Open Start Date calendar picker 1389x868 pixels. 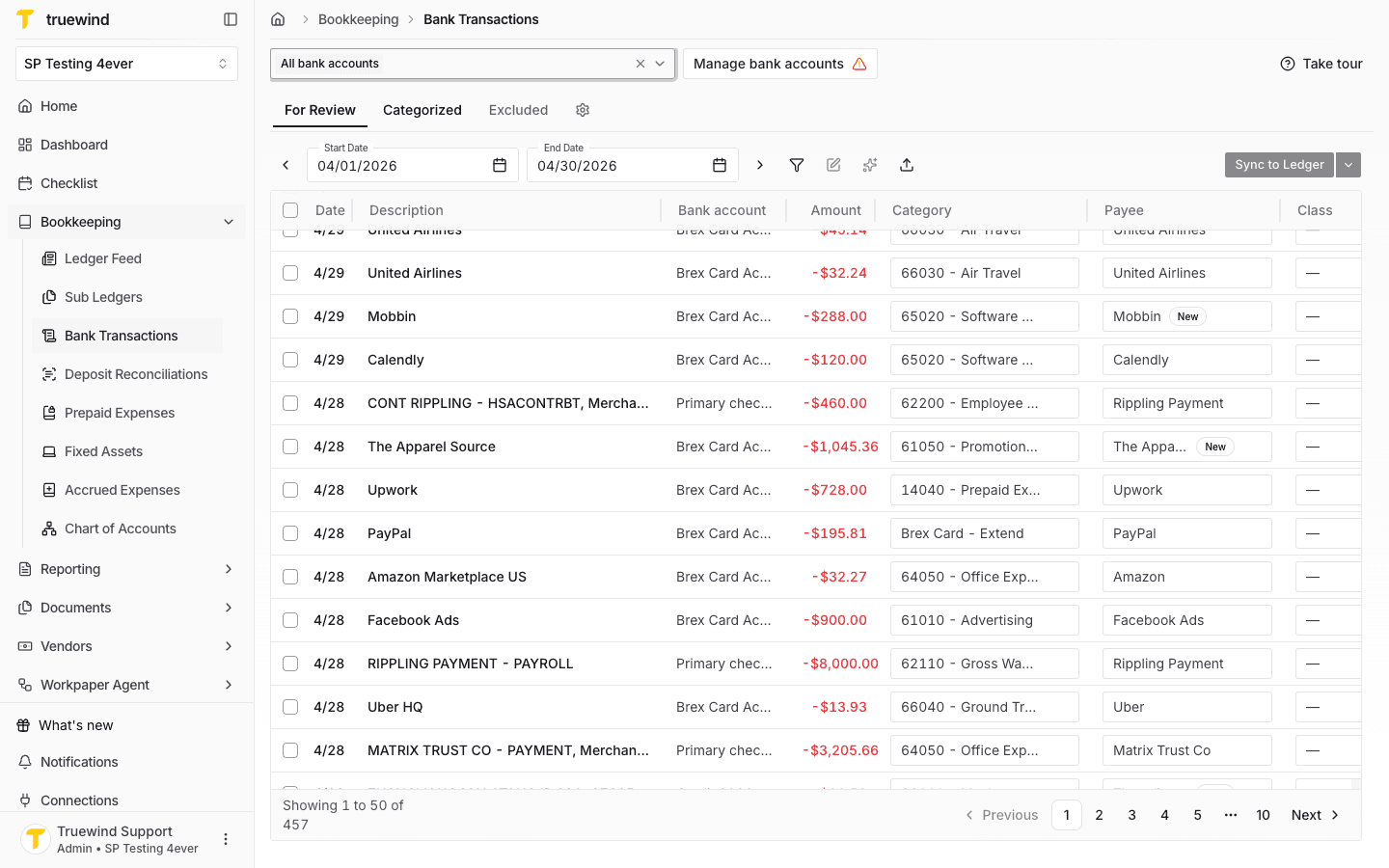pyautogui.click(x=500, y=165)
